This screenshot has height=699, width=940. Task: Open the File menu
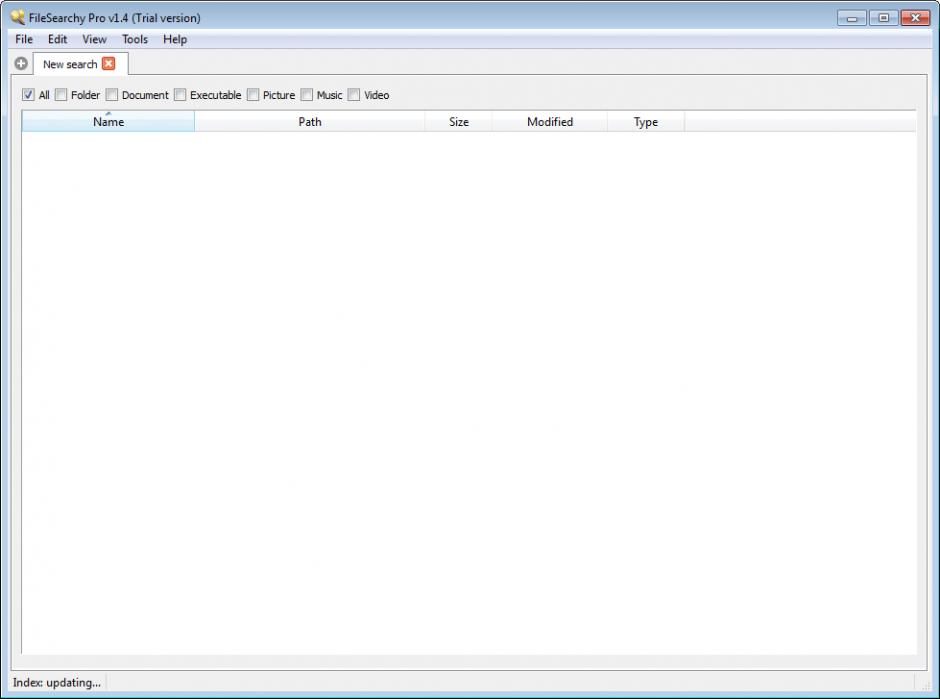click(x=24, y=39)
